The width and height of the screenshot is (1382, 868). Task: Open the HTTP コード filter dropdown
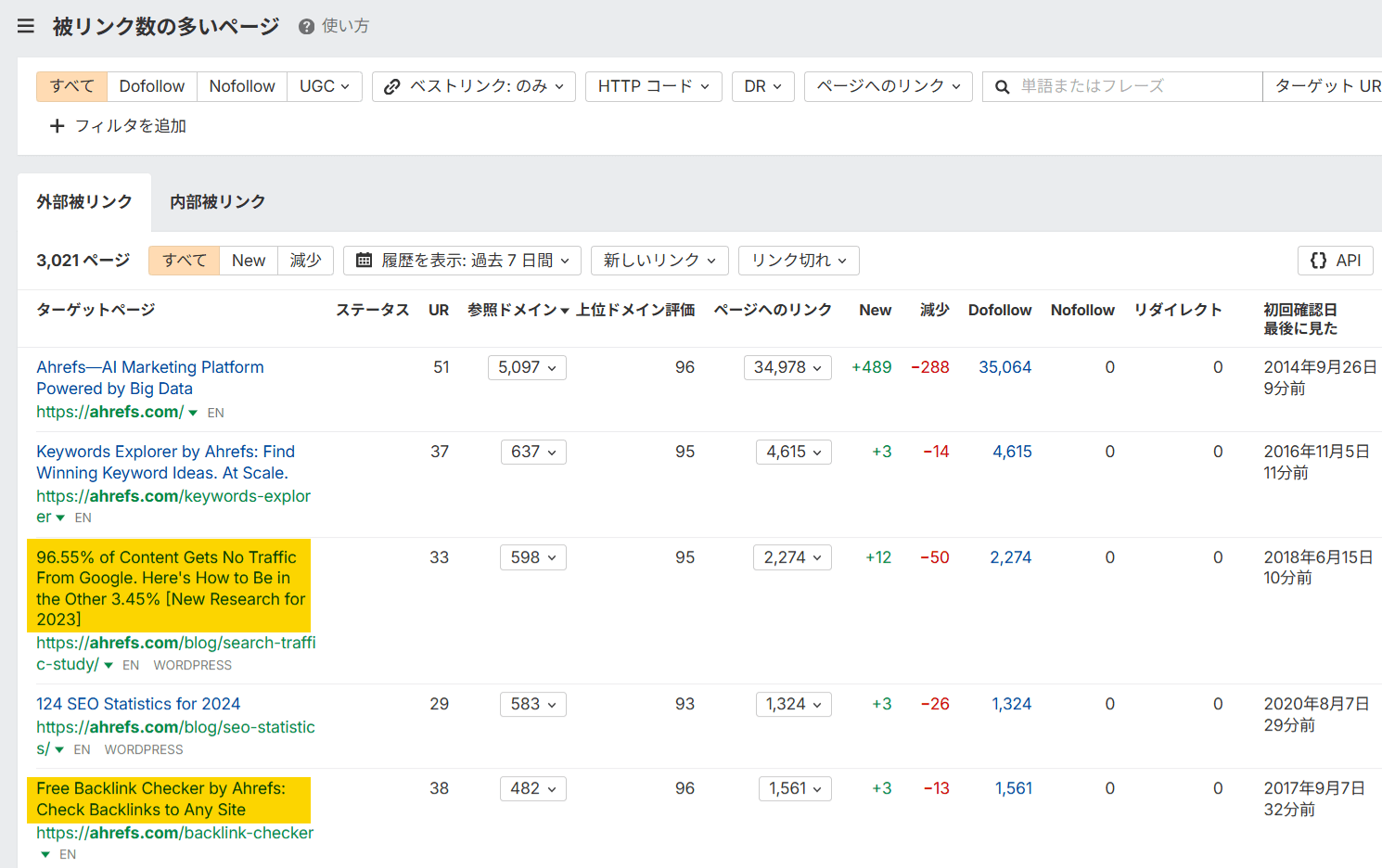(x=653, y=86)
